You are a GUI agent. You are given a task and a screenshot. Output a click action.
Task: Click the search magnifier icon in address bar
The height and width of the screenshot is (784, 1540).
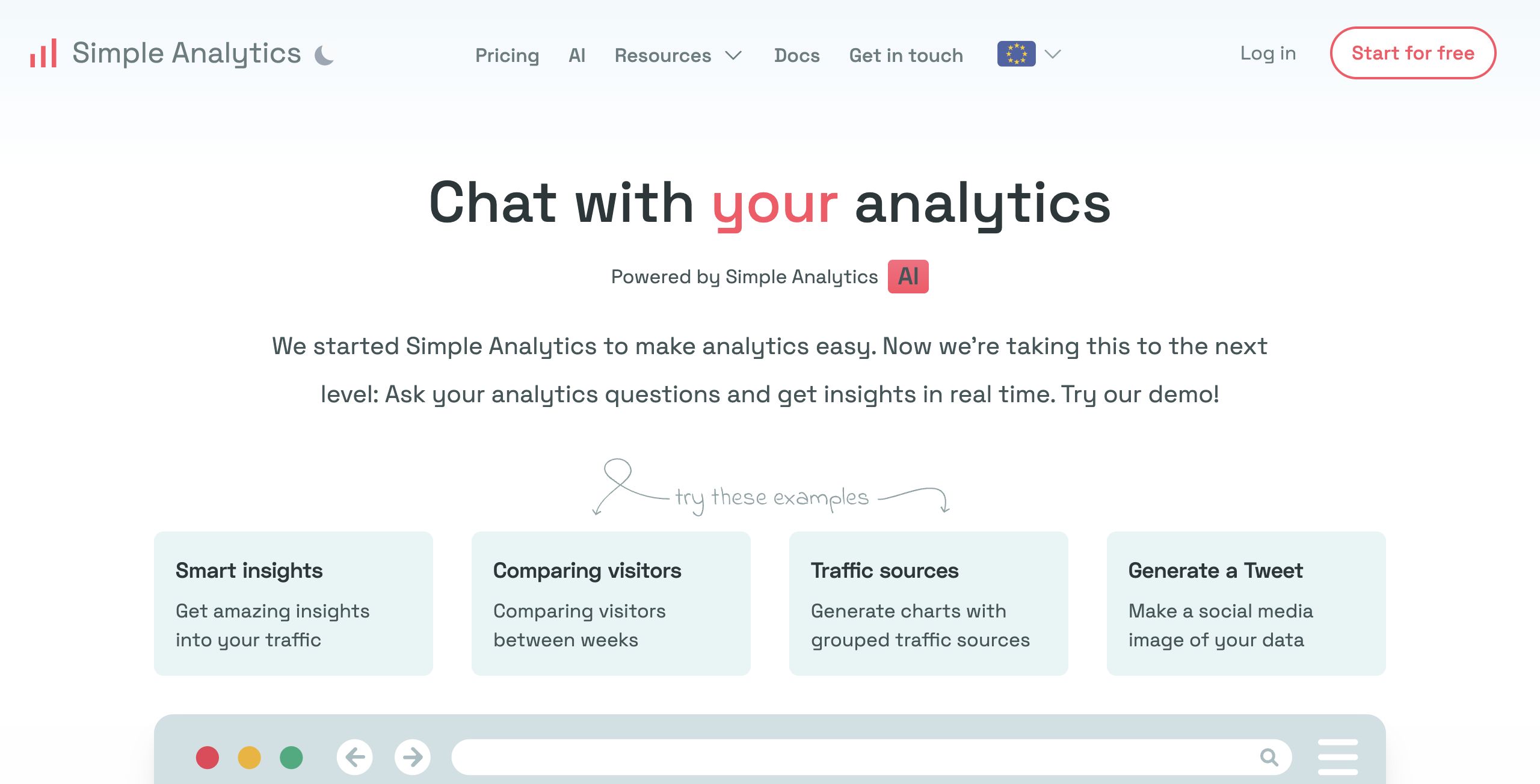point(1269,757)
